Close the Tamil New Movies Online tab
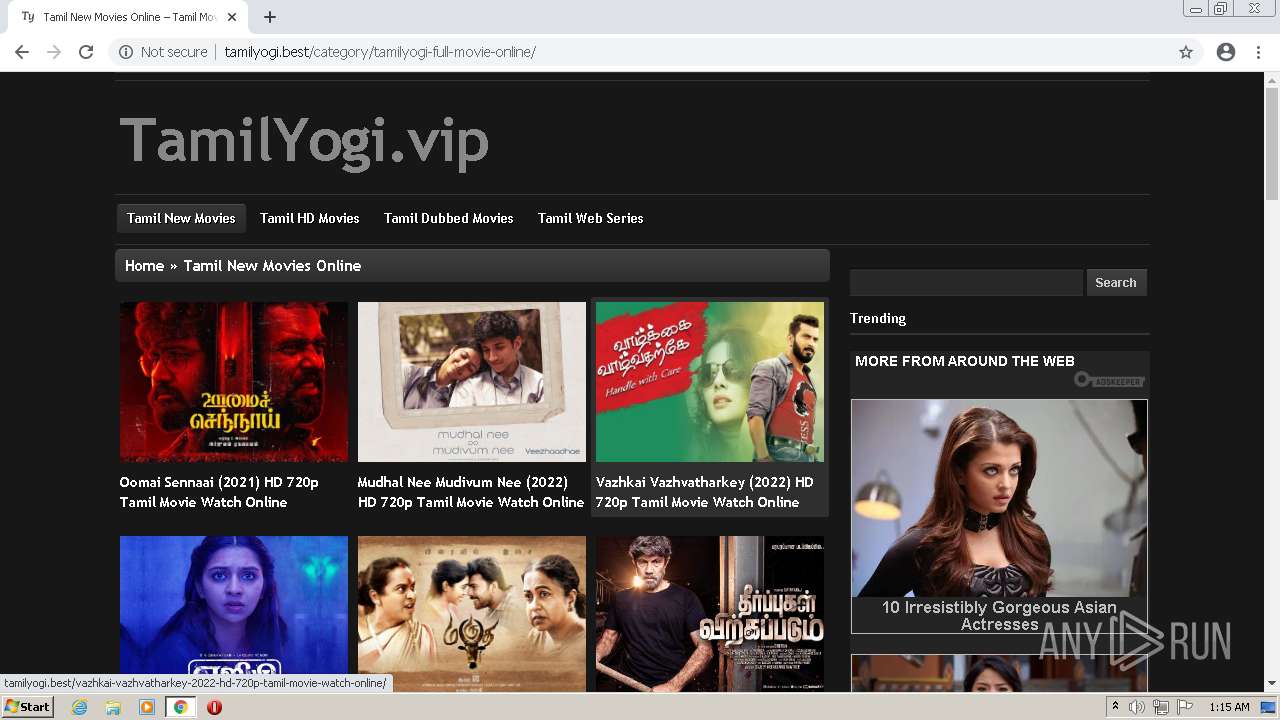The image size is (1280, 720). pyautogui.click(x=232, y=17)
